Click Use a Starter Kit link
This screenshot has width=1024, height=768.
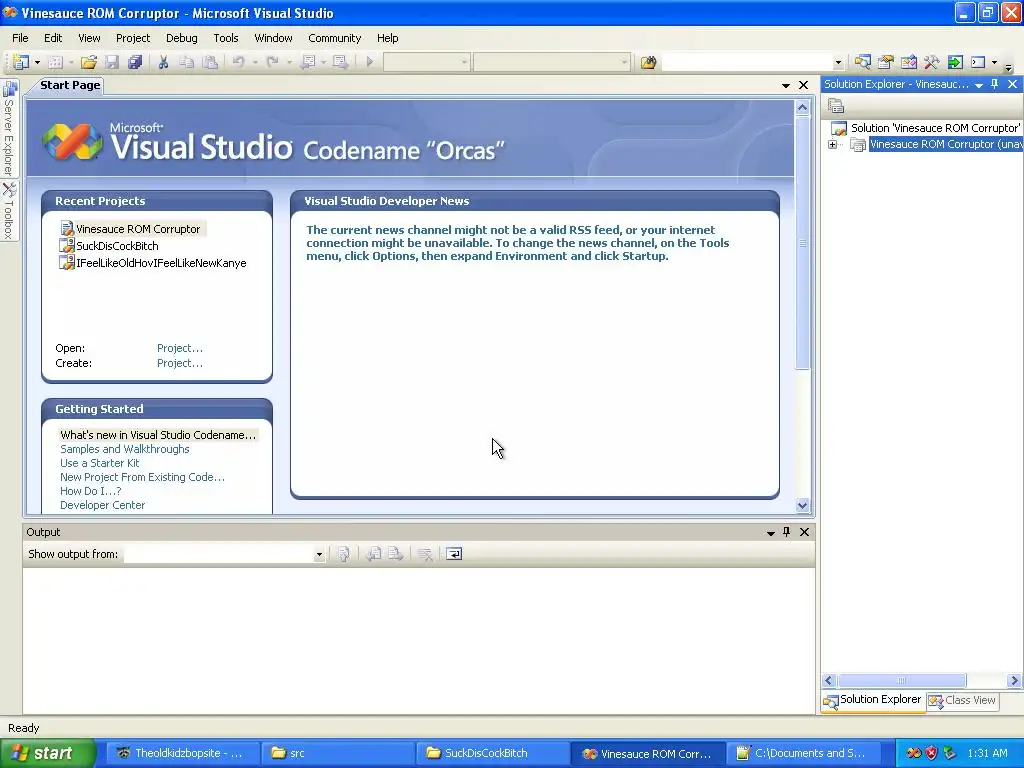click(99, 463)
